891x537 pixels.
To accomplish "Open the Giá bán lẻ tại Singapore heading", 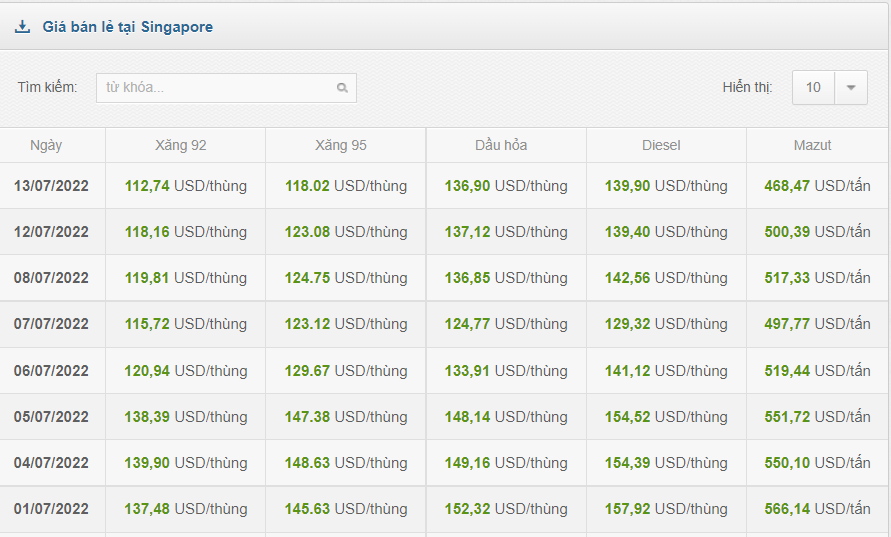I will tap(127, 27).
